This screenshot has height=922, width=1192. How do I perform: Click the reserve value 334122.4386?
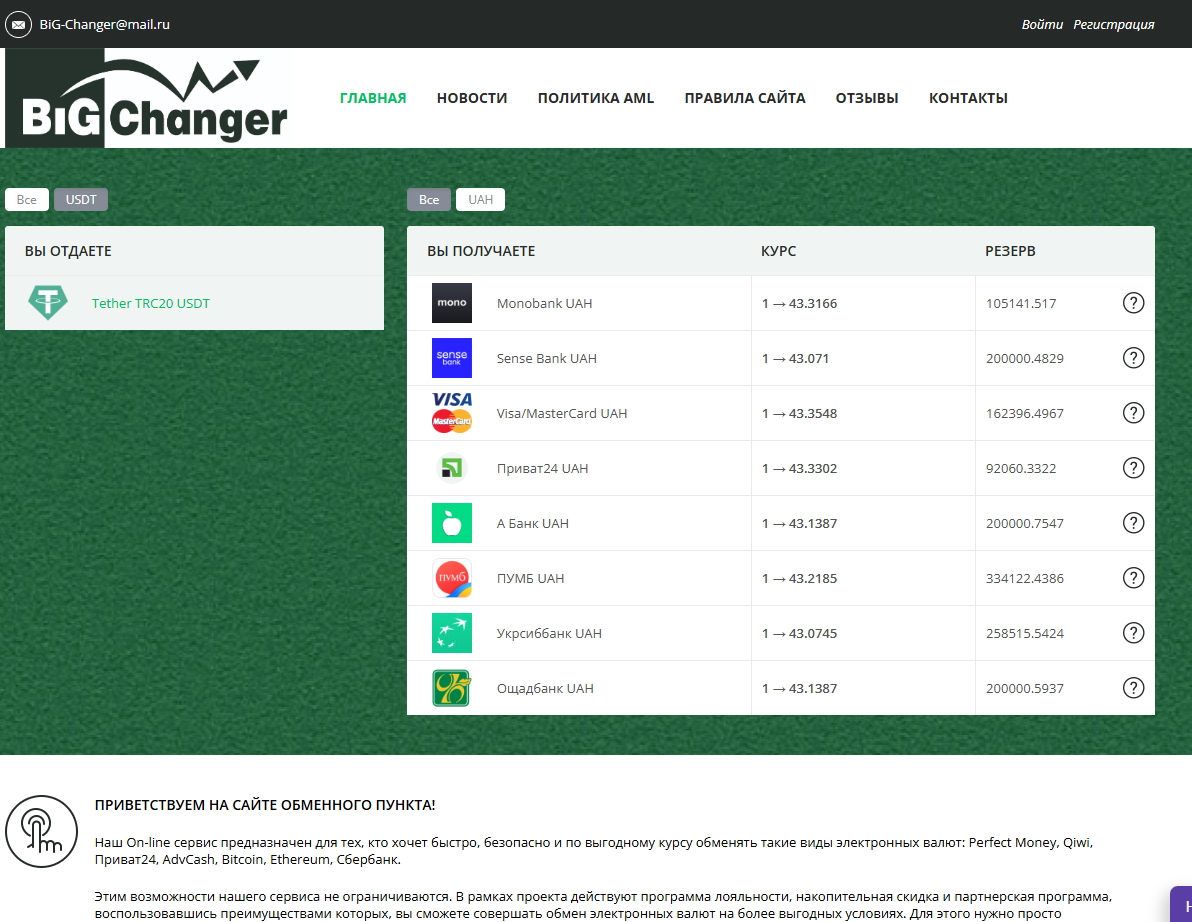[1024, 578]
